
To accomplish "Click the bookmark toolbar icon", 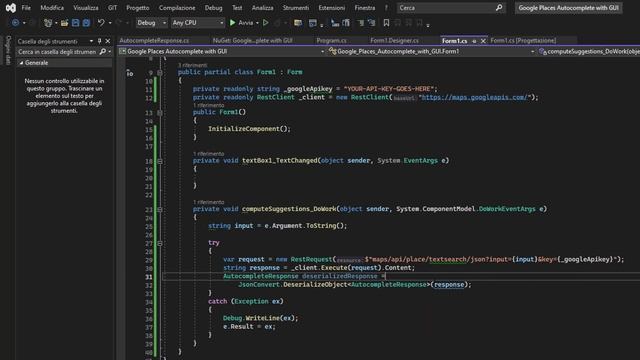I will pyautogui.click(x=386, y=23).
